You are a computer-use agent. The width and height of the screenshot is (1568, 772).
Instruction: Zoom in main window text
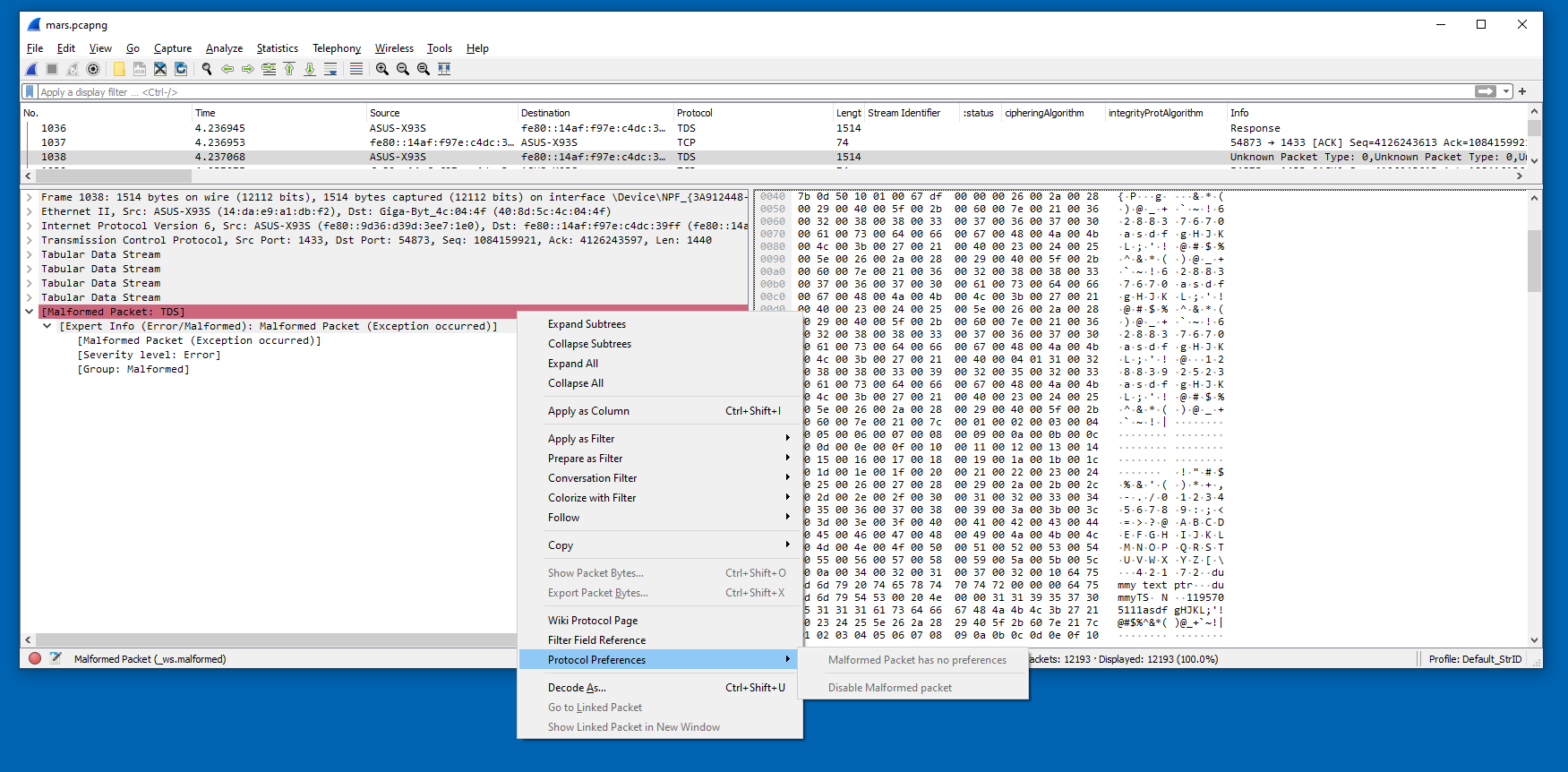[382, 69]
